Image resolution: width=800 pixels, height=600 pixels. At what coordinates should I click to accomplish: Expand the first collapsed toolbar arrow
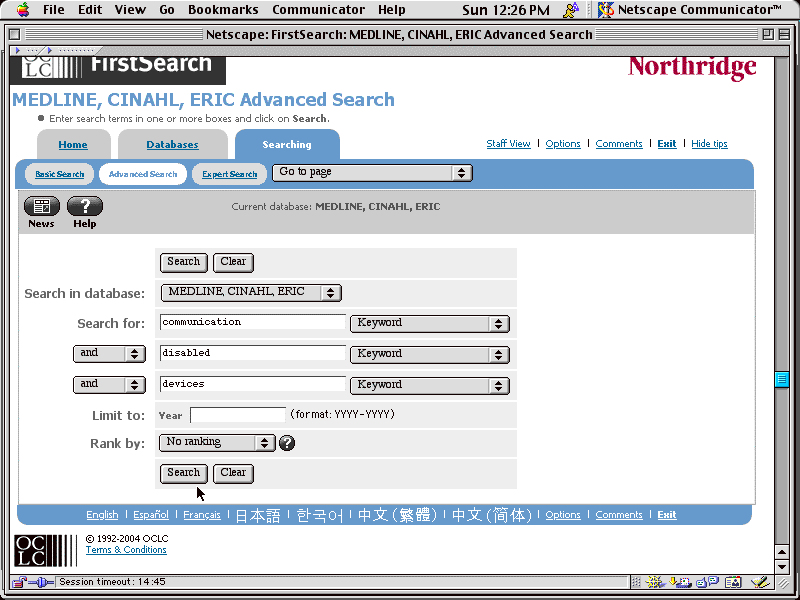pos(18,51)
